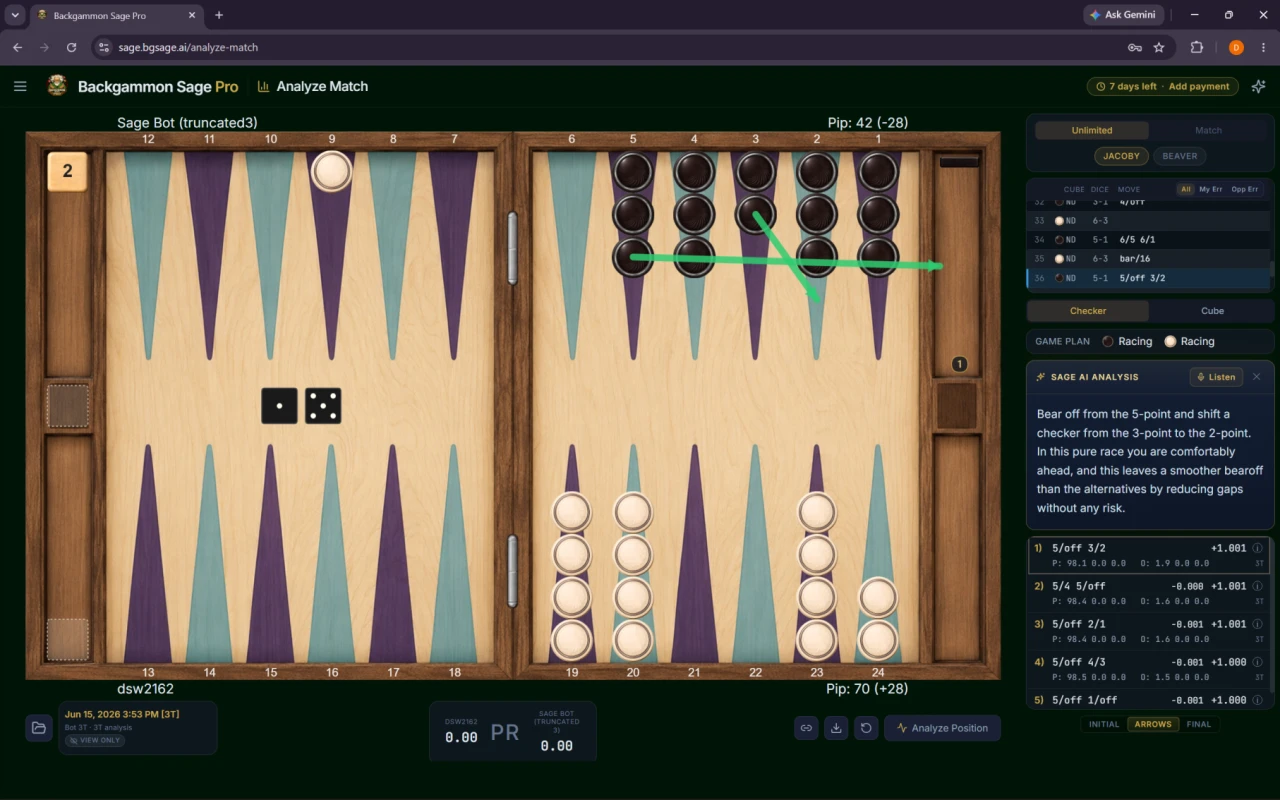Click the die showing five
This screenshot has width=1280, height=800.
tap(323, 406)
